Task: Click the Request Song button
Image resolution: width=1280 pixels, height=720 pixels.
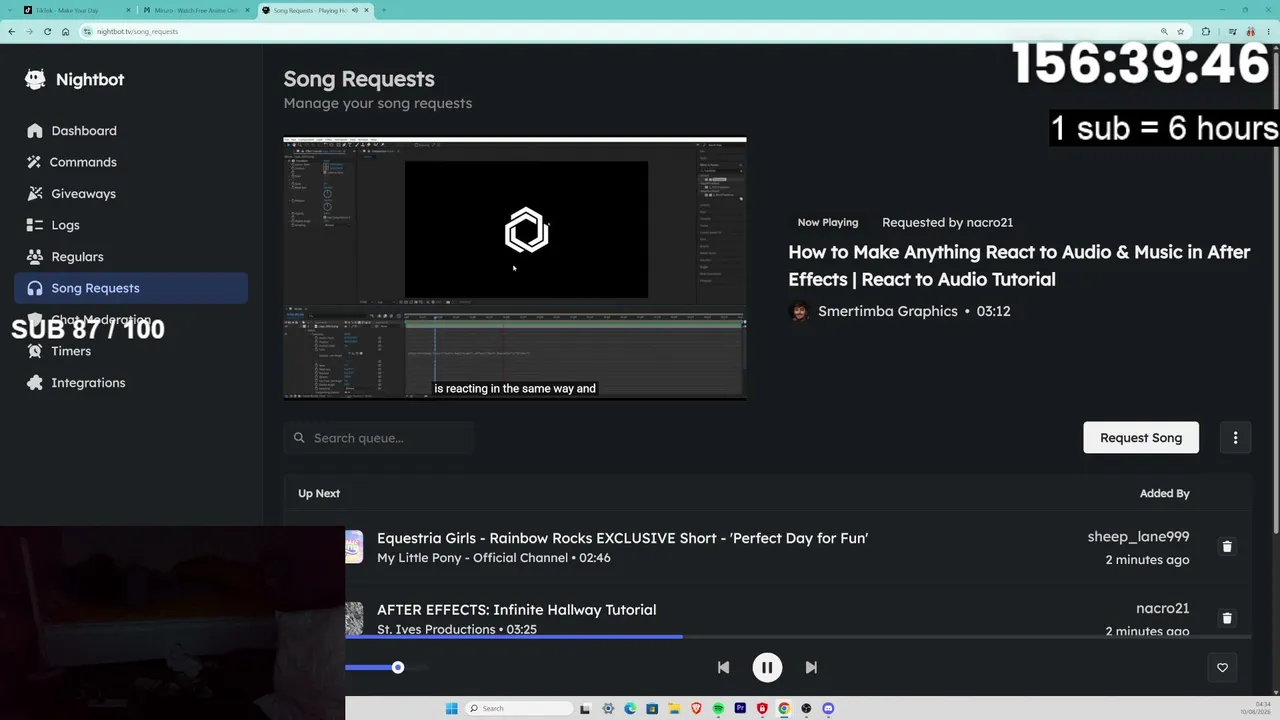Action: click(x=1141, y=438)
